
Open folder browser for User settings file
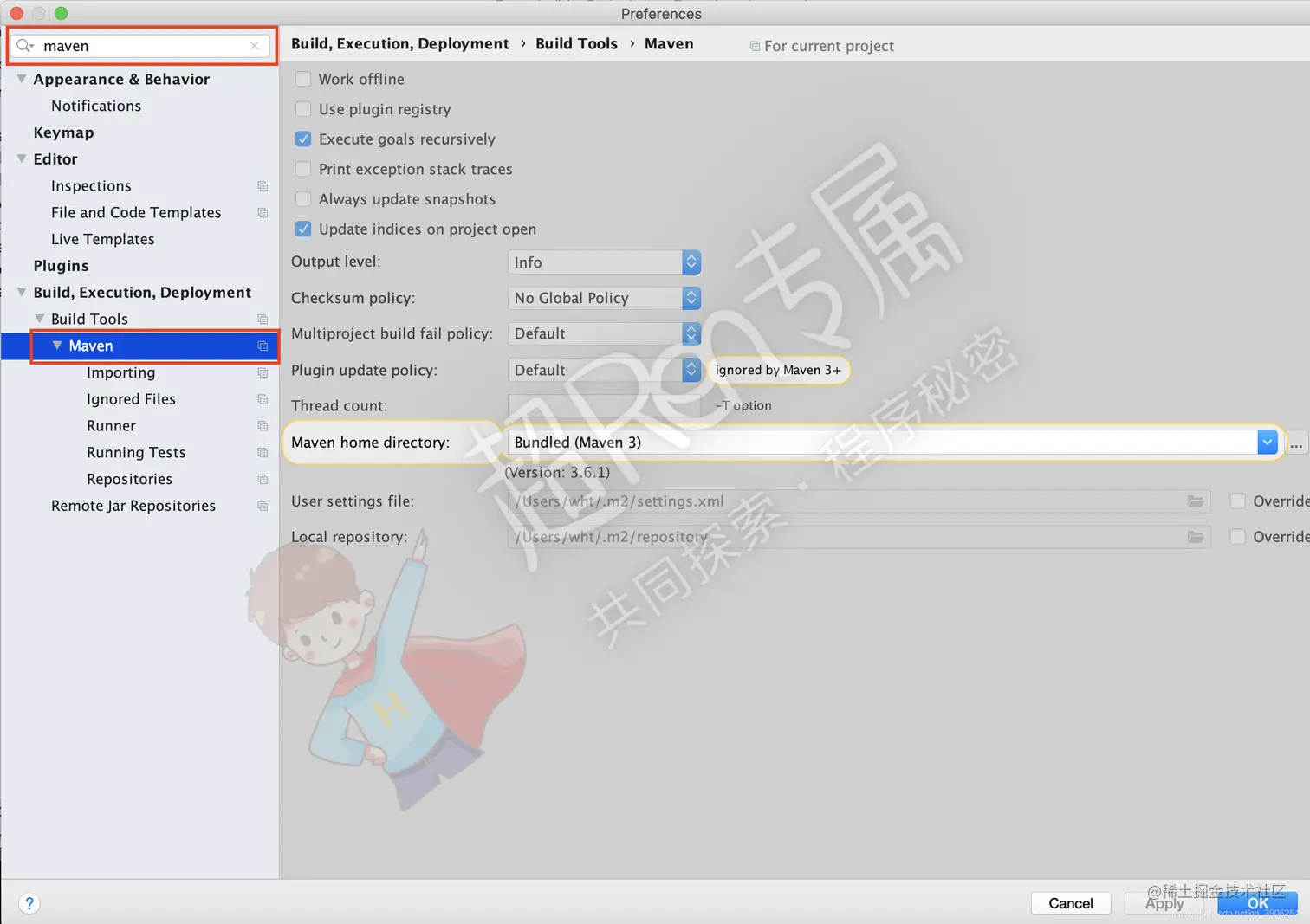coord(1196,501)
